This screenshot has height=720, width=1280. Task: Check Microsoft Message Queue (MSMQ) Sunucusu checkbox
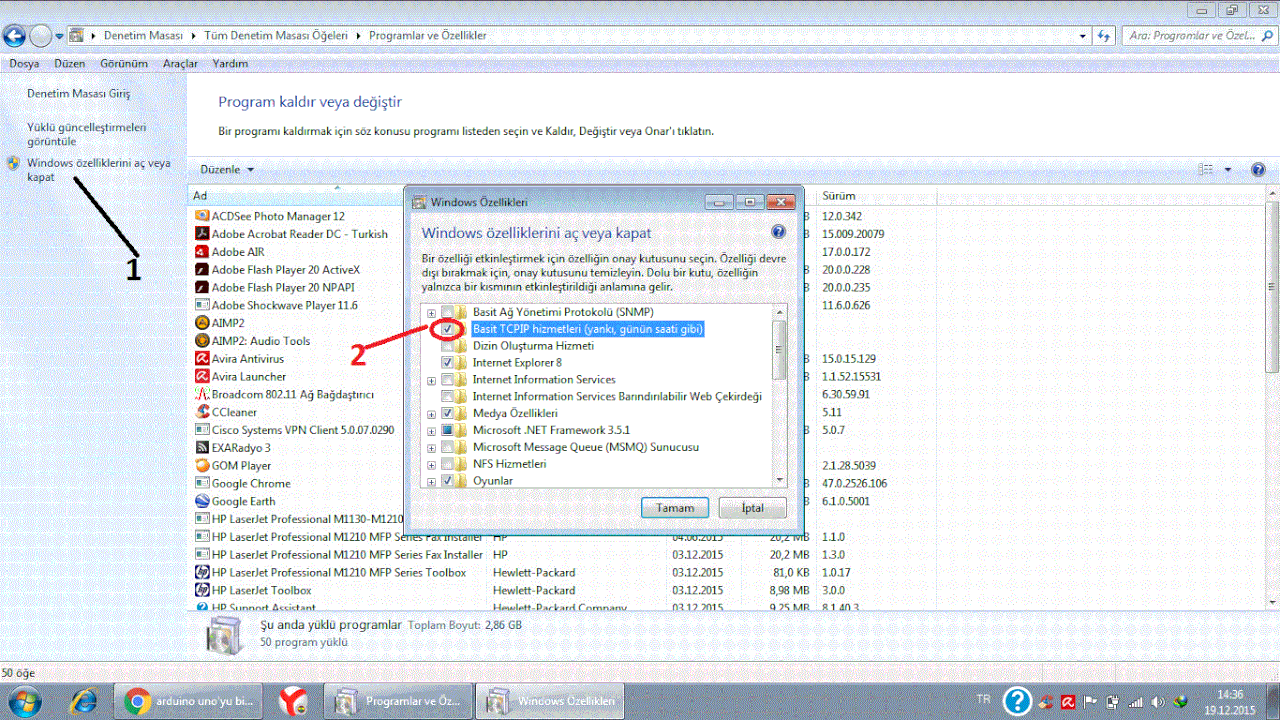[447, 448]
